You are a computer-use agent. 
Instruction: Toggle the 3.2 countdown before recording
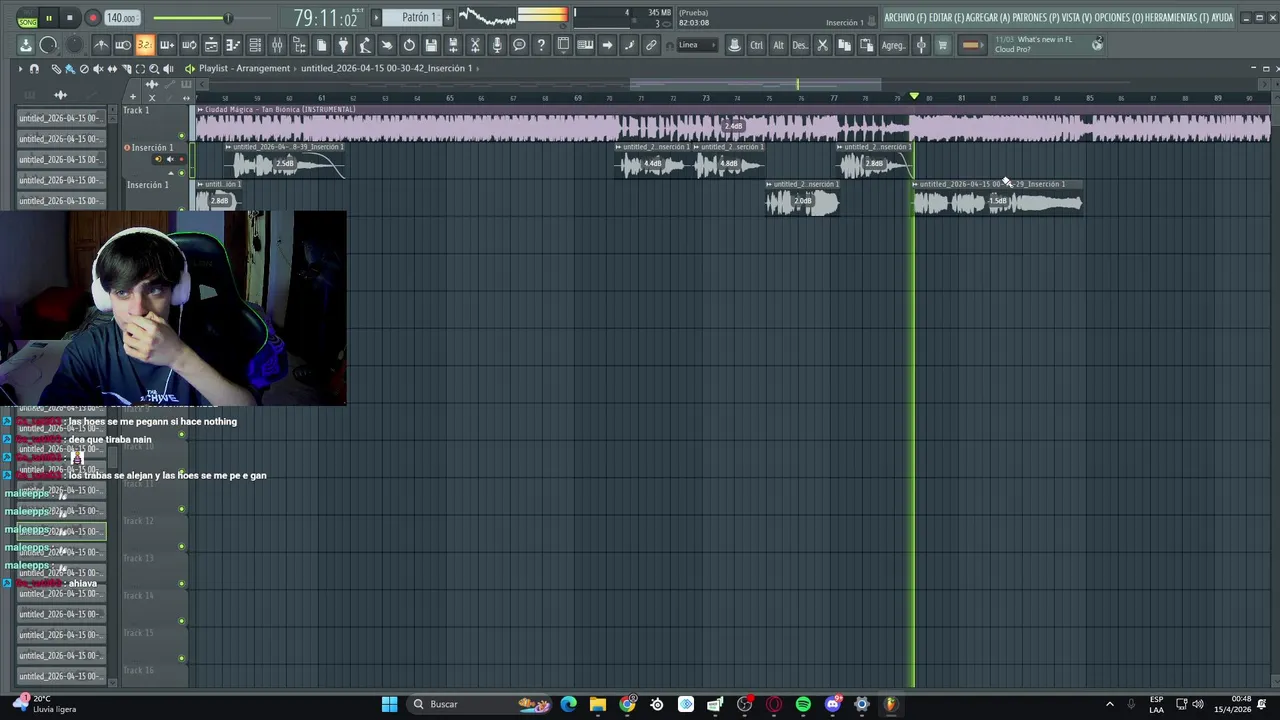tap(145, 45)
